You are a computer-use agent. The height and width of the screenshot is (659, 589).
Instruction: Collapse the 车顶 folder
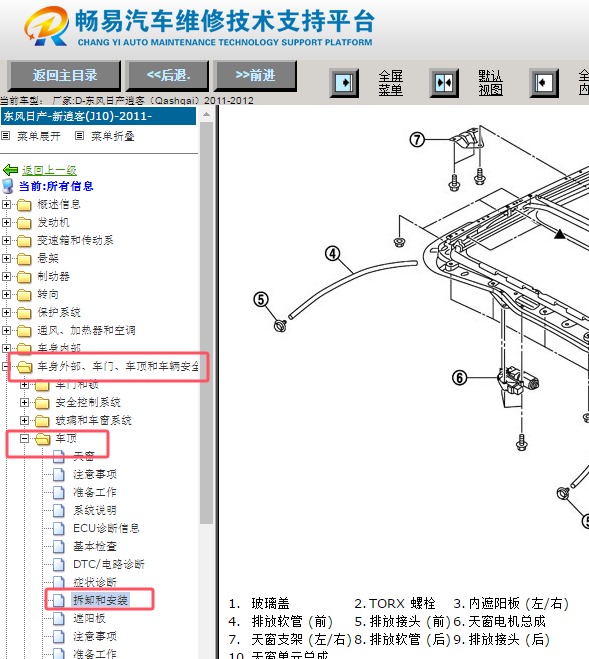pos(24,439)
